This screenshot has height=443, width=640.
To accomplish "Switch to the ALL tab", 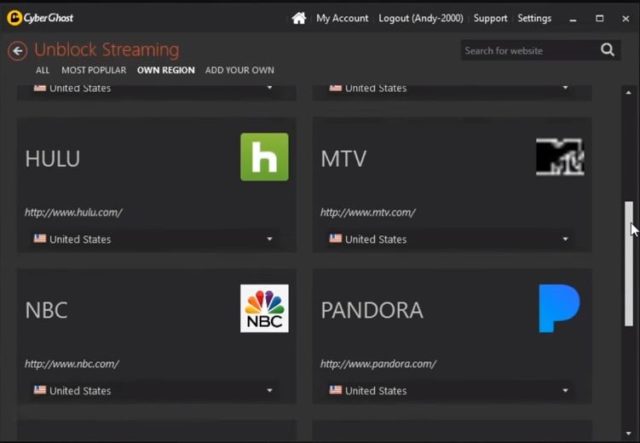I will [x=42, y=70].
